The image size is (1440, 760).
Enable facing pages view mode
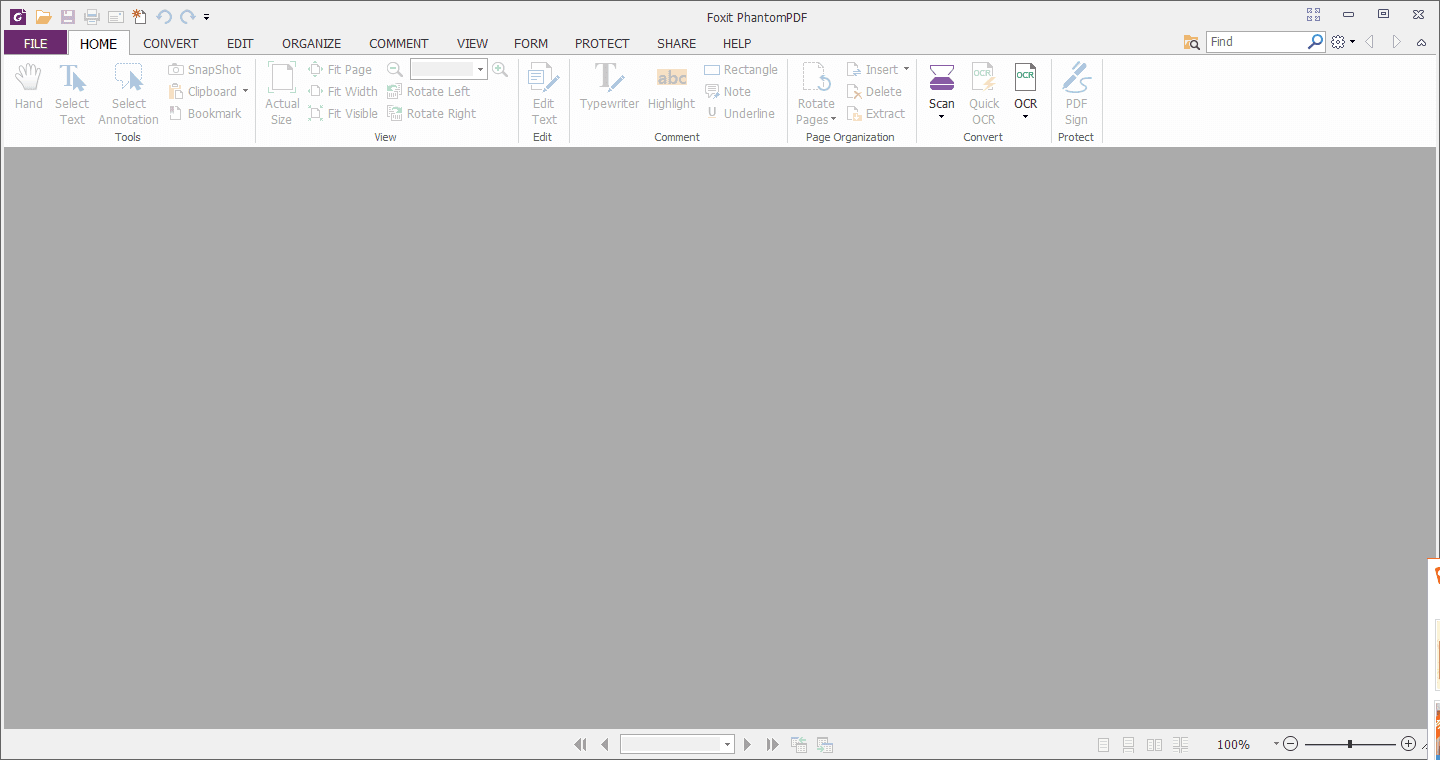pyautogui.click(x=1154, y=744)
